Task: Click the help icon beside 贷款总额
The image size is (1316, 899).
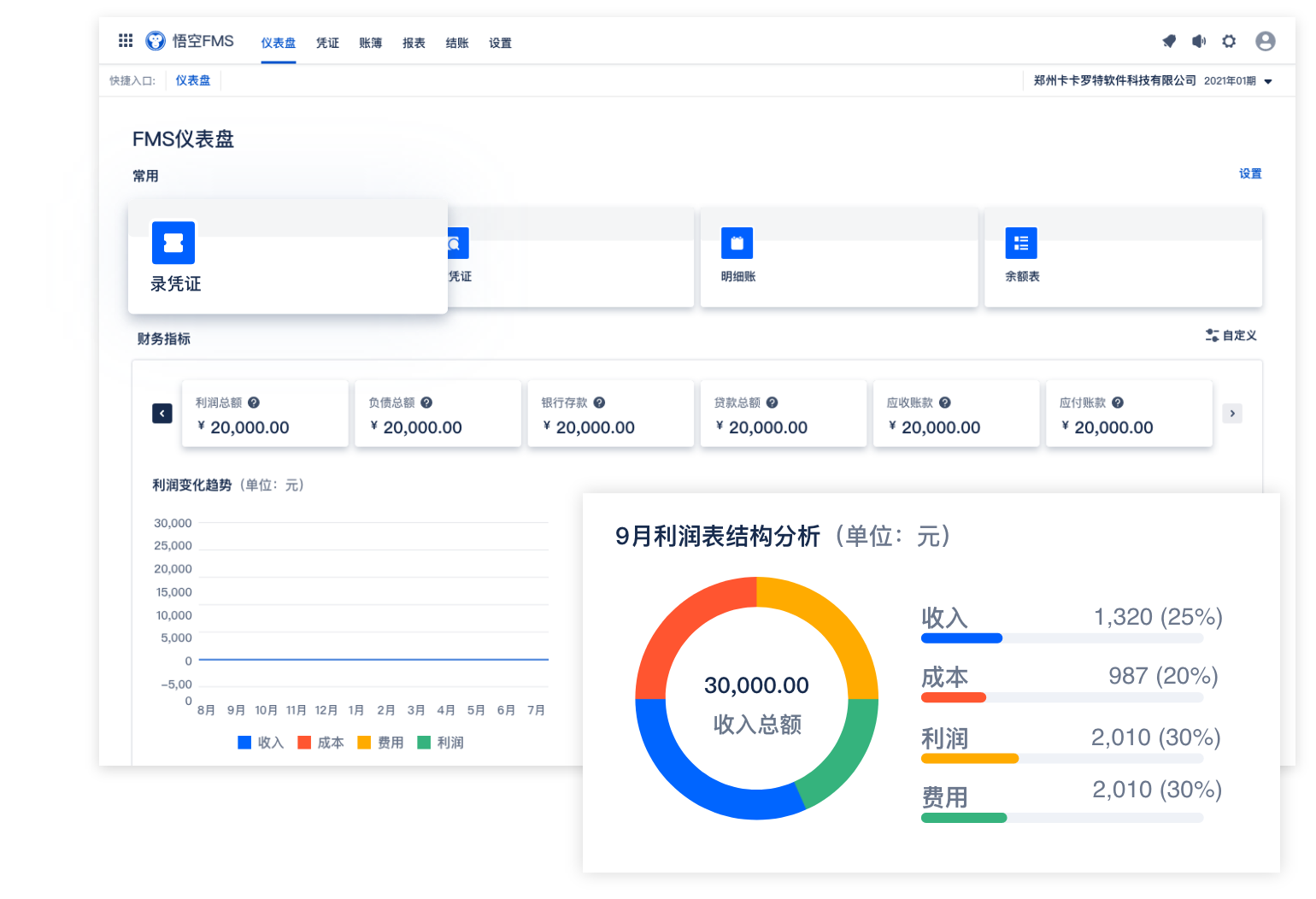Action: (x=772, y=402)
